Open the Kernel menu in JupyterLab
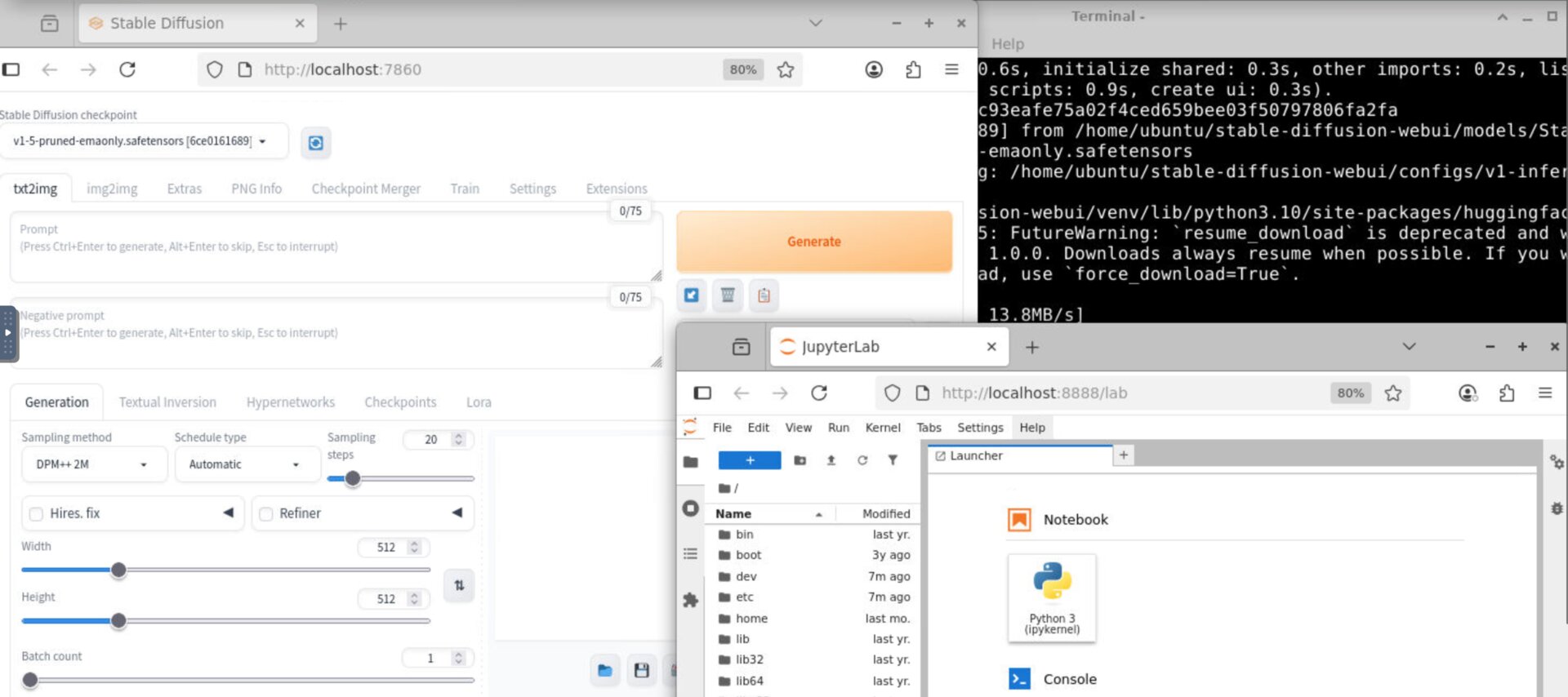Image resolution: width=1568 pixels, height=697 pixels. pos(882,428)
